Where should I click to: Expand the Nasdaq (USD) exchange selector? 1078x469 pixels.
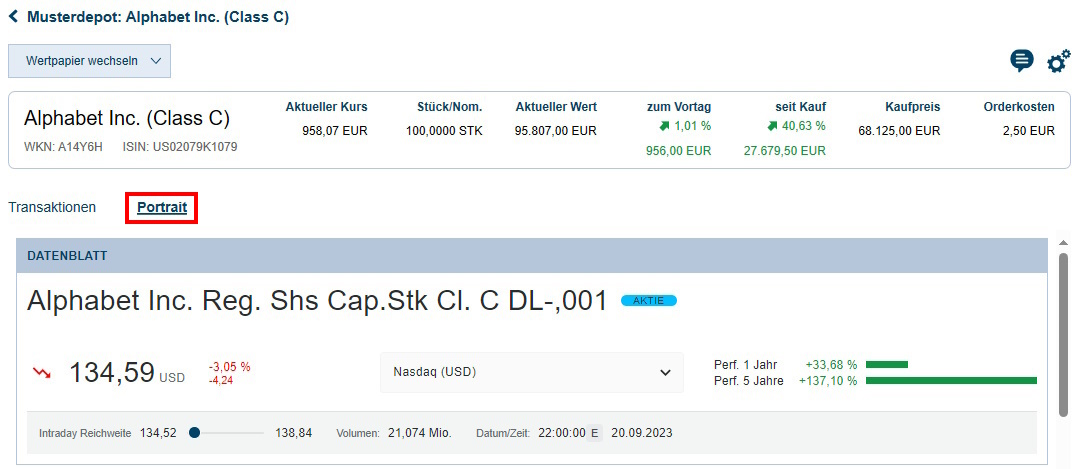[531, 372]
